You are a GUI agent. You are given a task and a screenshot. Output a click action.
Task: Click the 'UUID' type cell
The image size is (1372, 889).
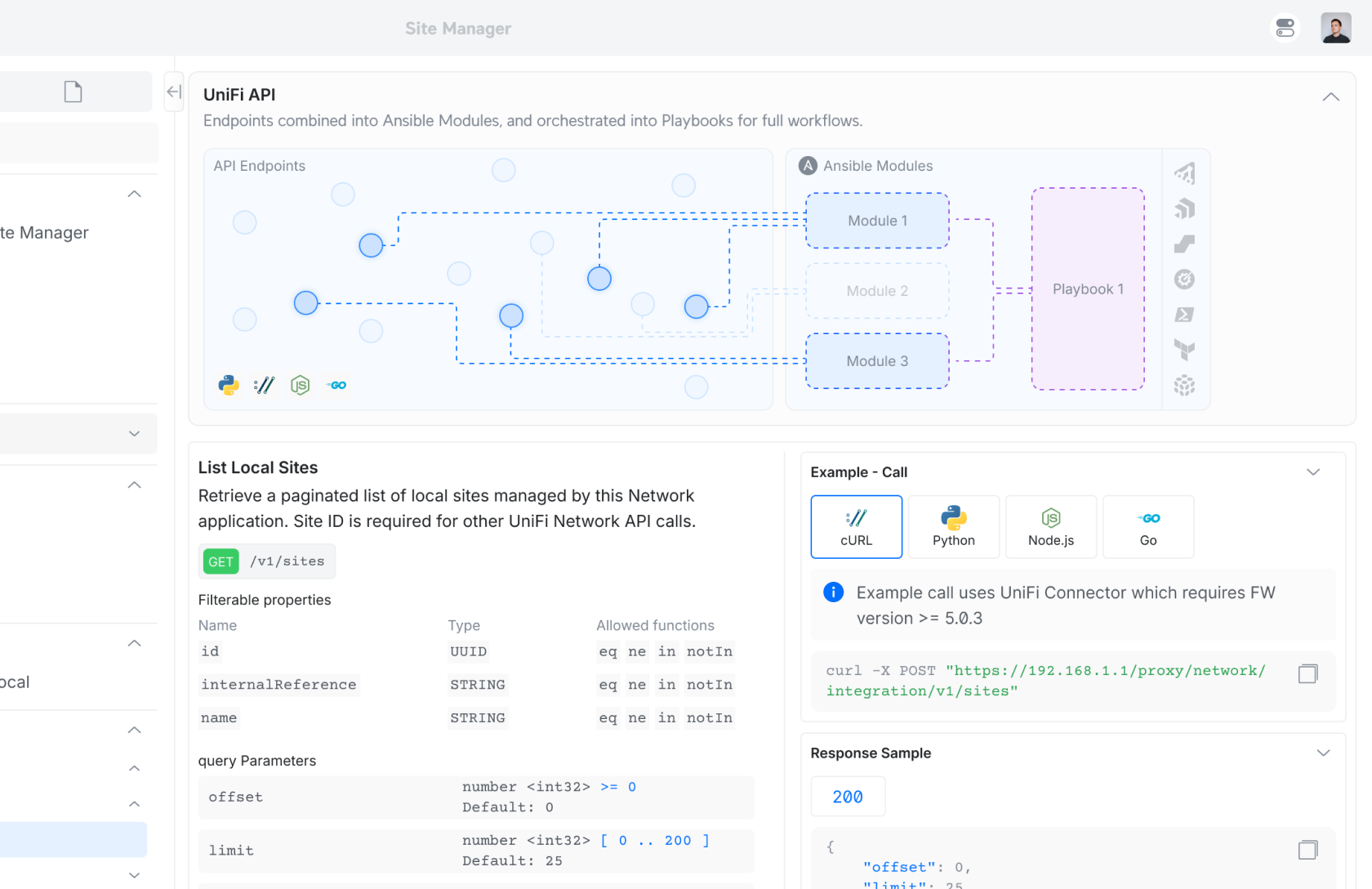tap(468, 651)
